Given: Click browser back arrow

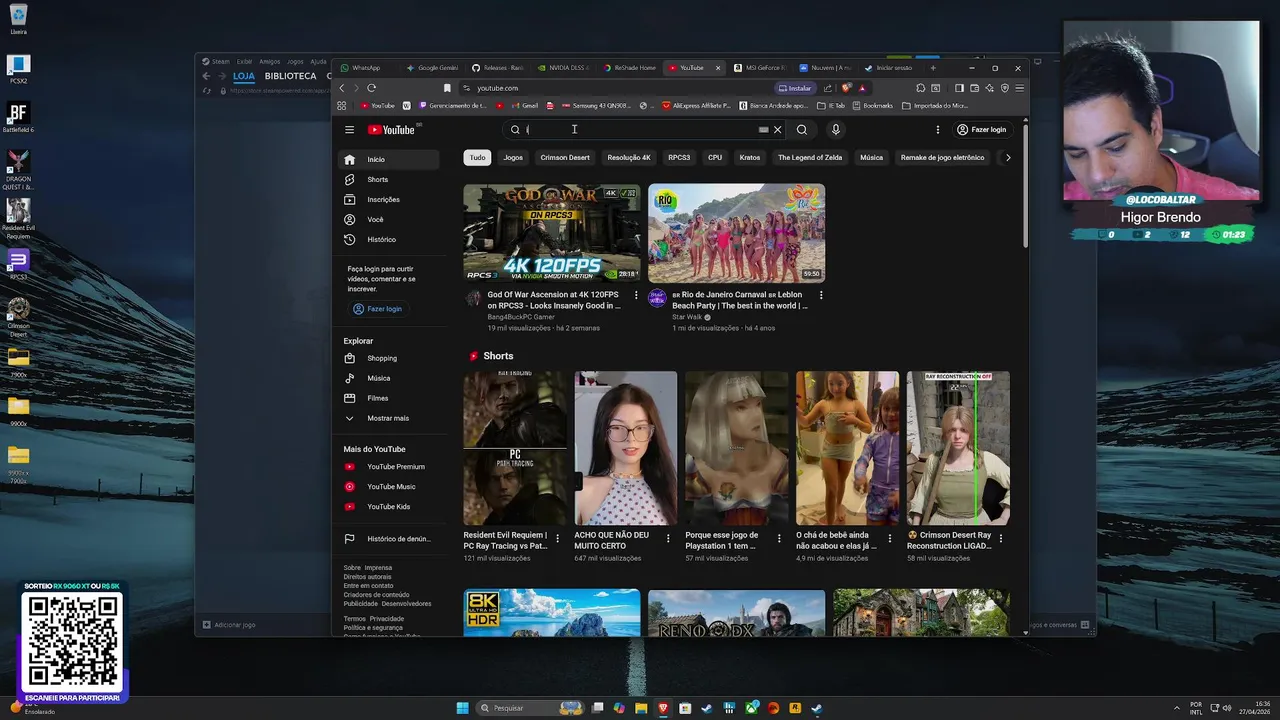Looking at the screenshot, I should point(342,88).
